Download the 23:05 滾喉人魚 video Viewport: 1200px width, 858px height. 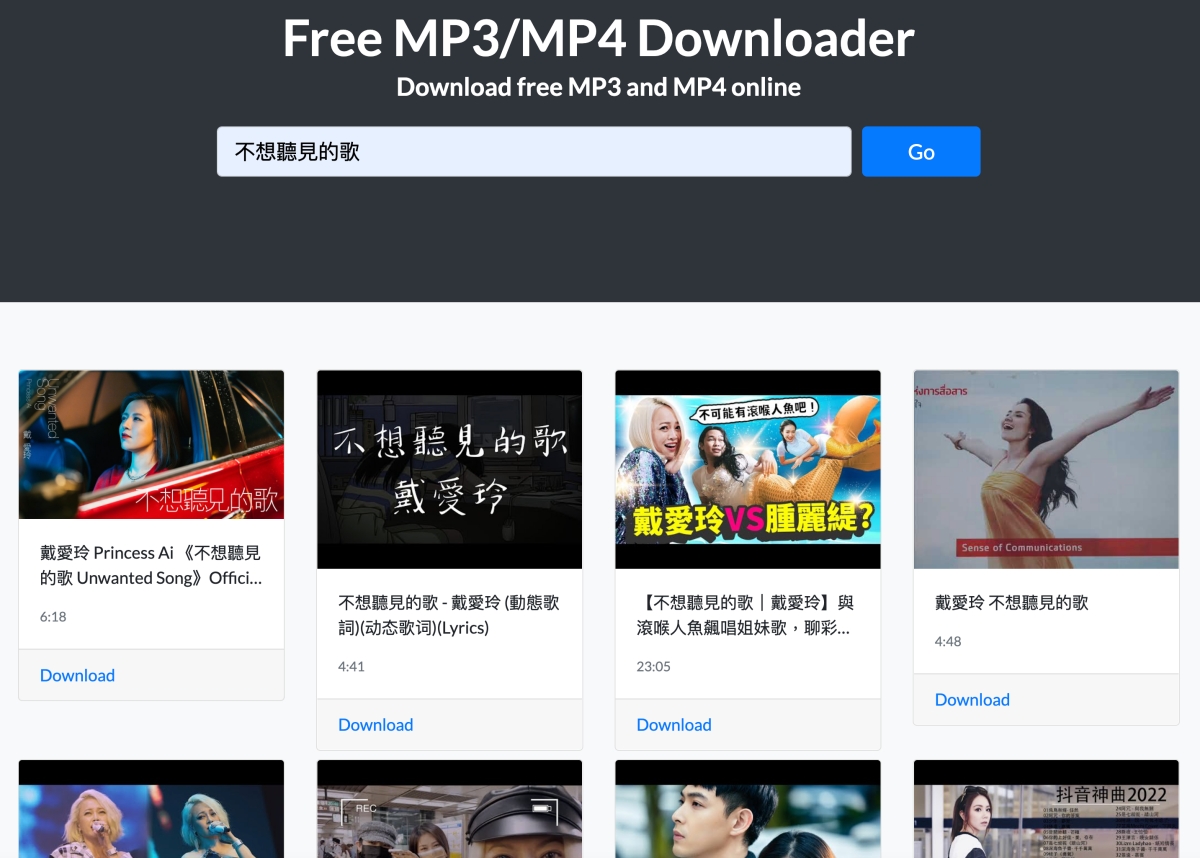coord(674,725)
